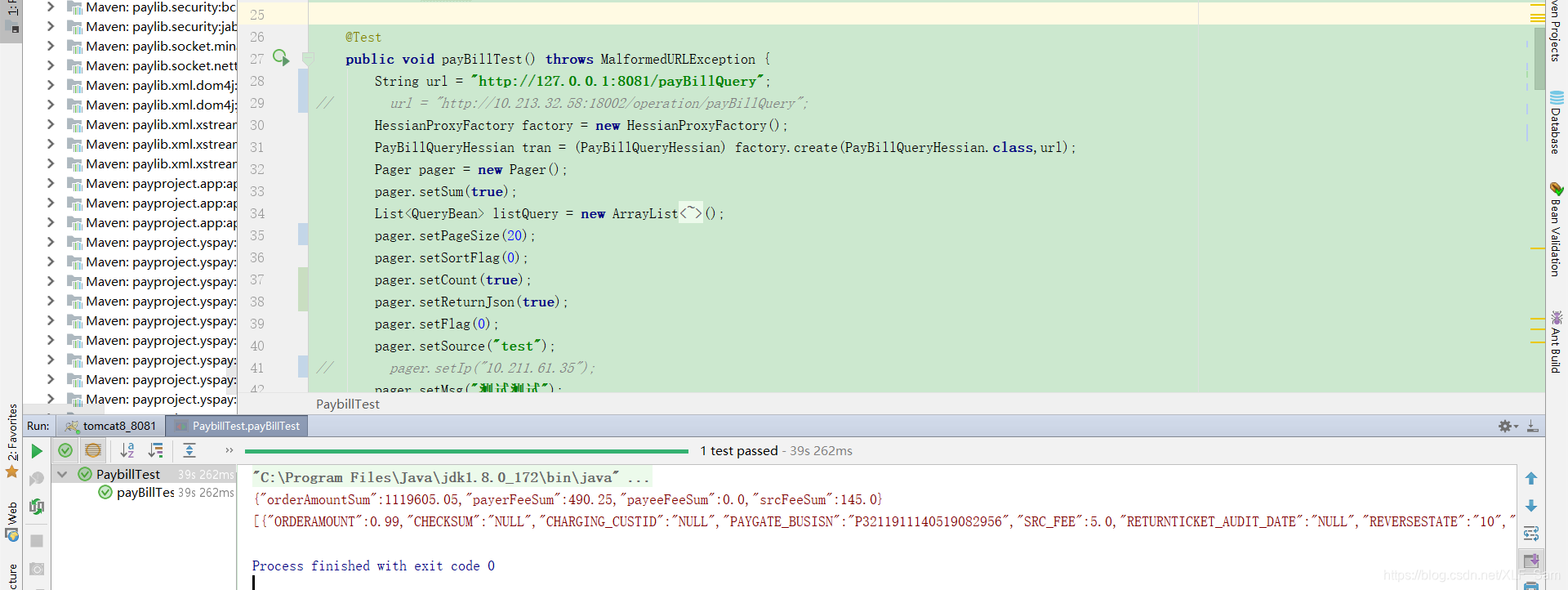
Task: Toggle soft-wrap in console output
Action: point(1531,534)
